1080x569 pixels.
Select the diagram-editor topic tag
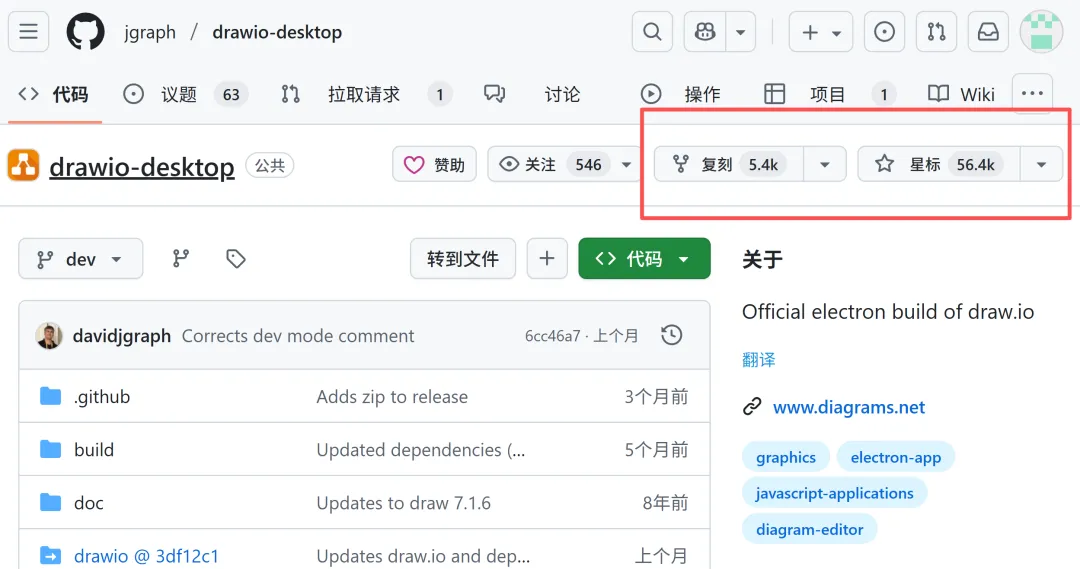(809, 530)
